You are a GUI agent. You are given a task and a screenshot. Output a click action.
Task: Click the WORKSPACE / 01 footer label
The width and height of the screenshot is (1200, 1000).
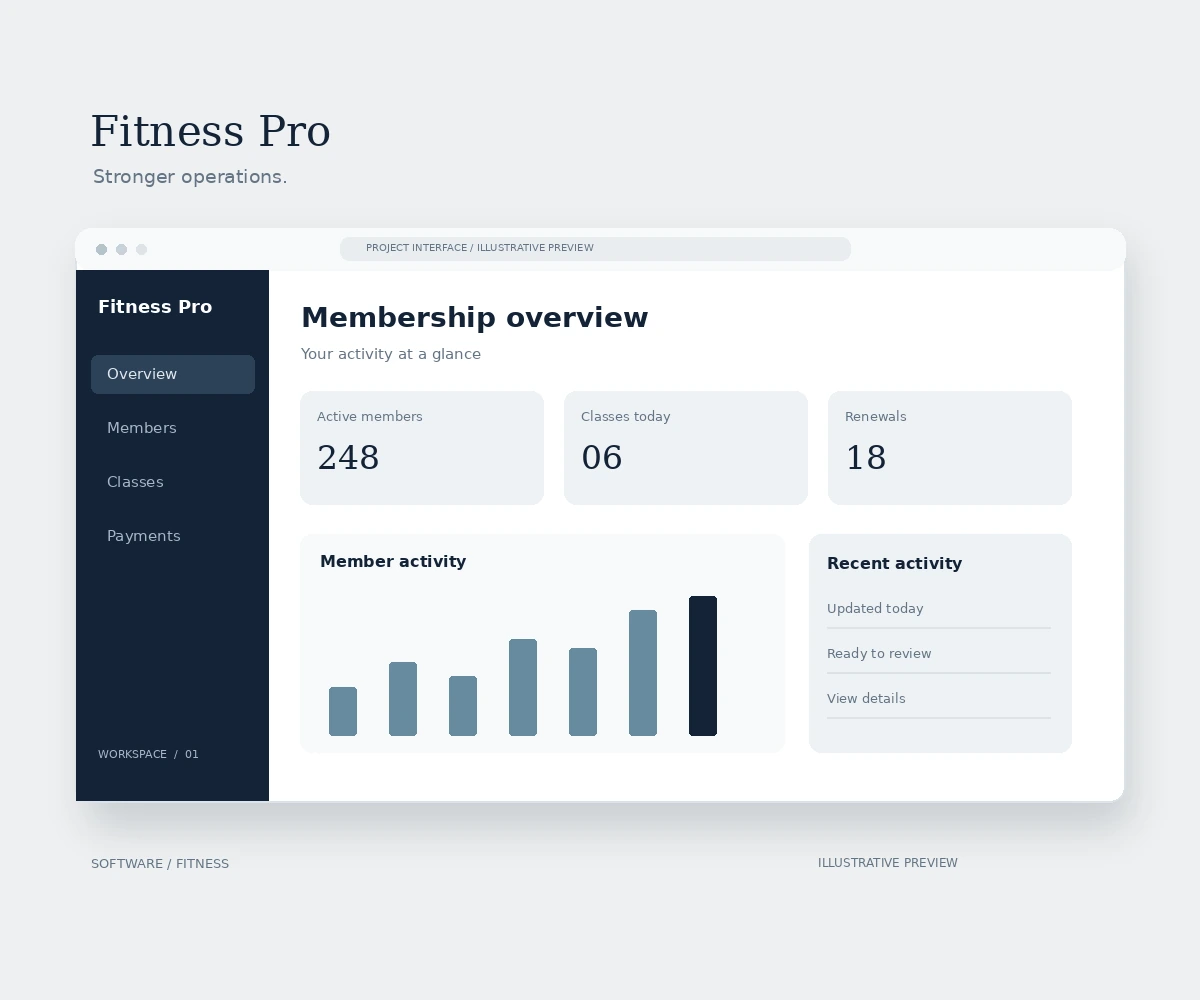148,754
